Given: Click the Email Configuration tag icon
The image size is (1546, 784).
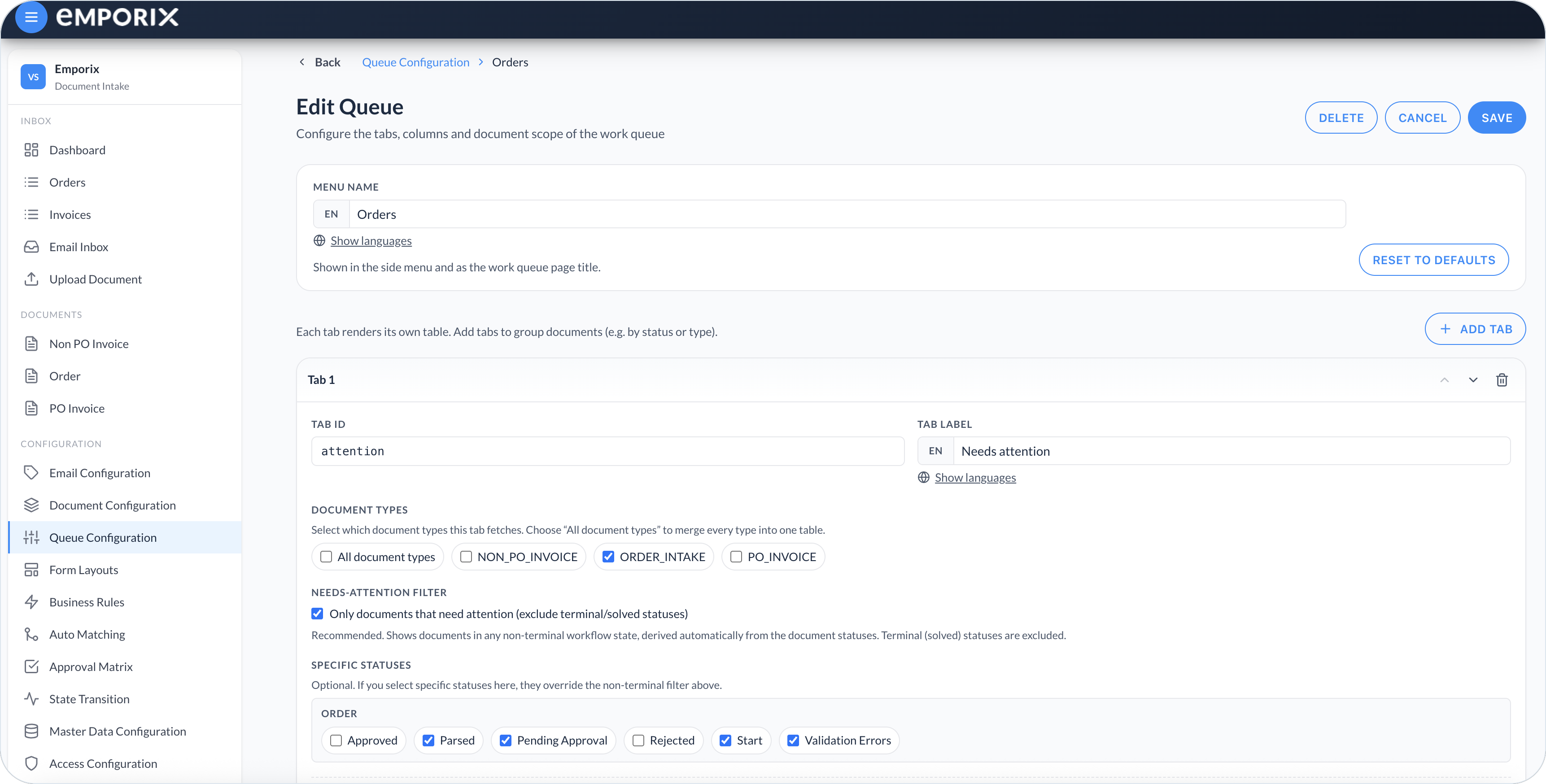Looking at the screenshot, I should 31,473.
